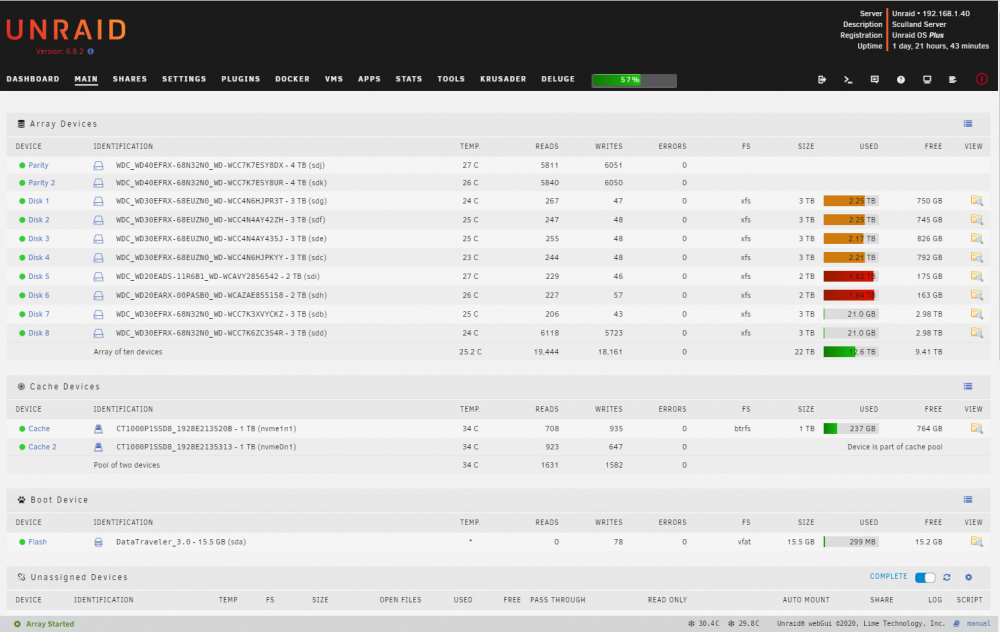
Task: Toggle Boot Device list view icon
Action: 967,499
